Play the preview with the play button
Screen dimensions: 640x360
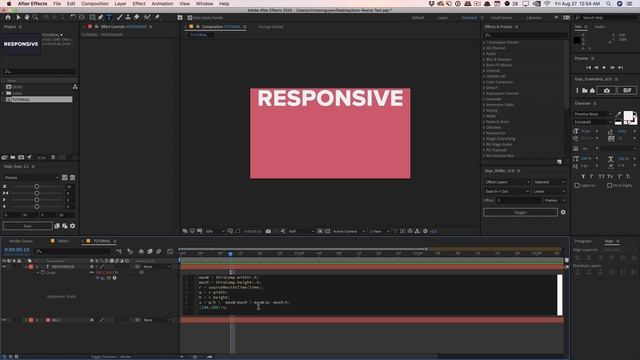[604, 67]
